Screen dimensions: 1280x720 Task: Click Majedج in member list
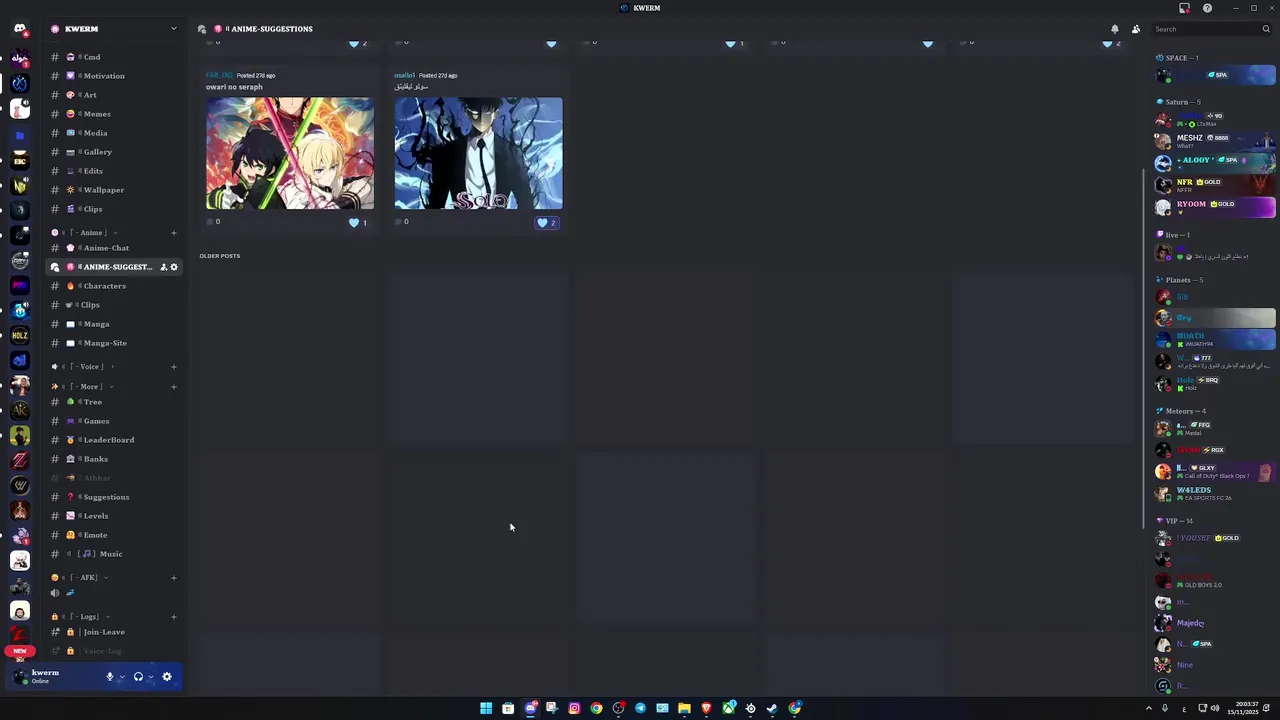(x=1215, y=623)
